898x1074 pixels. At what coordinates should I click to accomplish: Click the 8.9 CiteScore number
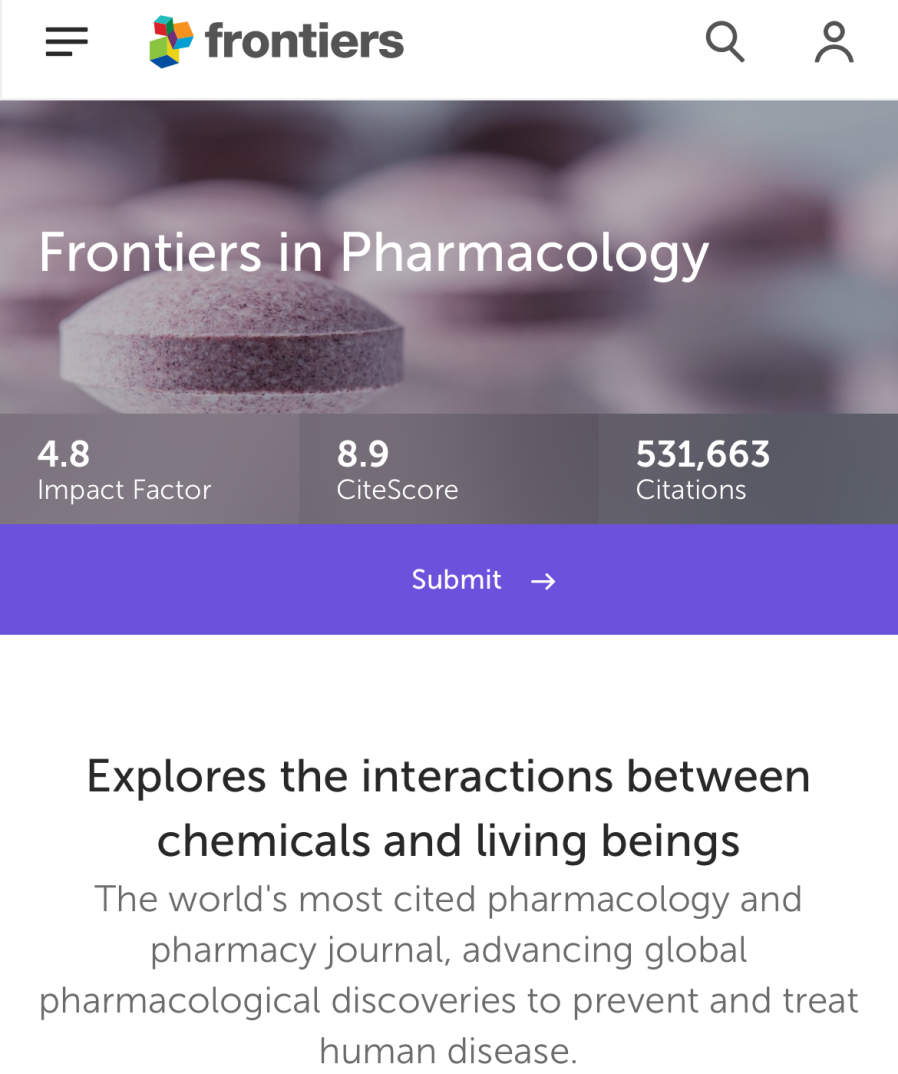pos(363,455)
